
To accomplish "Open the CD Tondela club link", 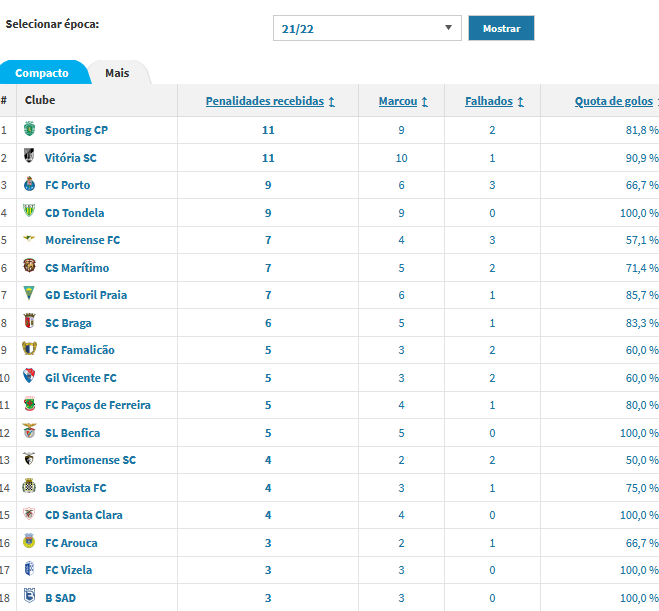I will [x=75, y=213].
